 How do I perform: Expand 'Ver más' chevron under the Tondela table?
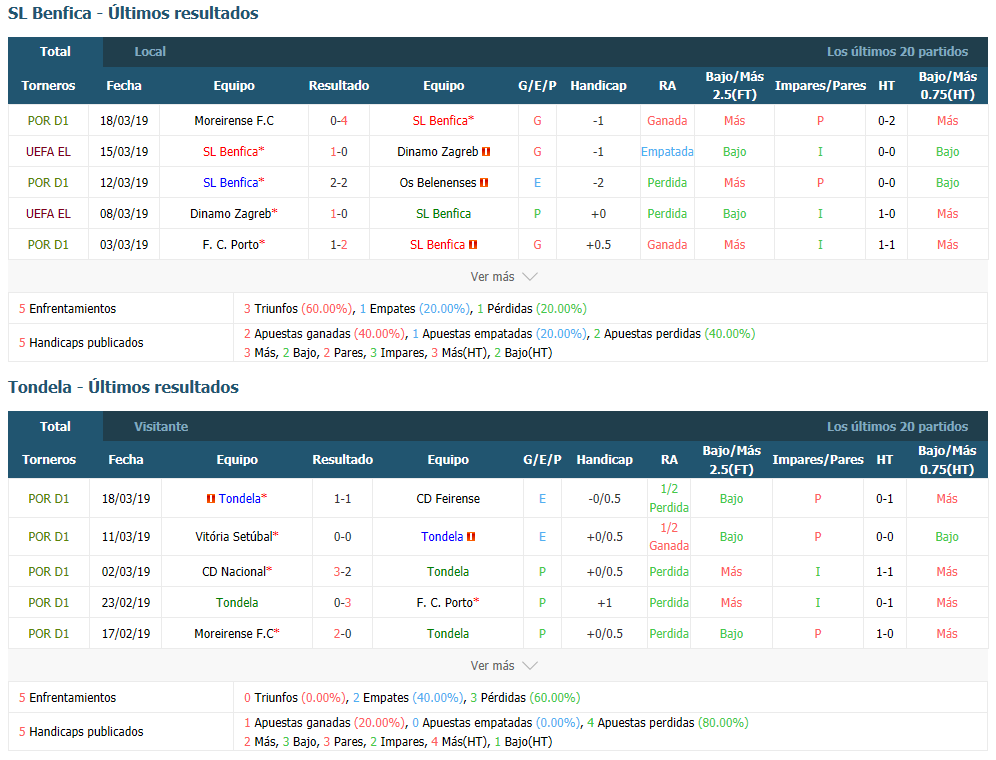(x=530, y=665)
